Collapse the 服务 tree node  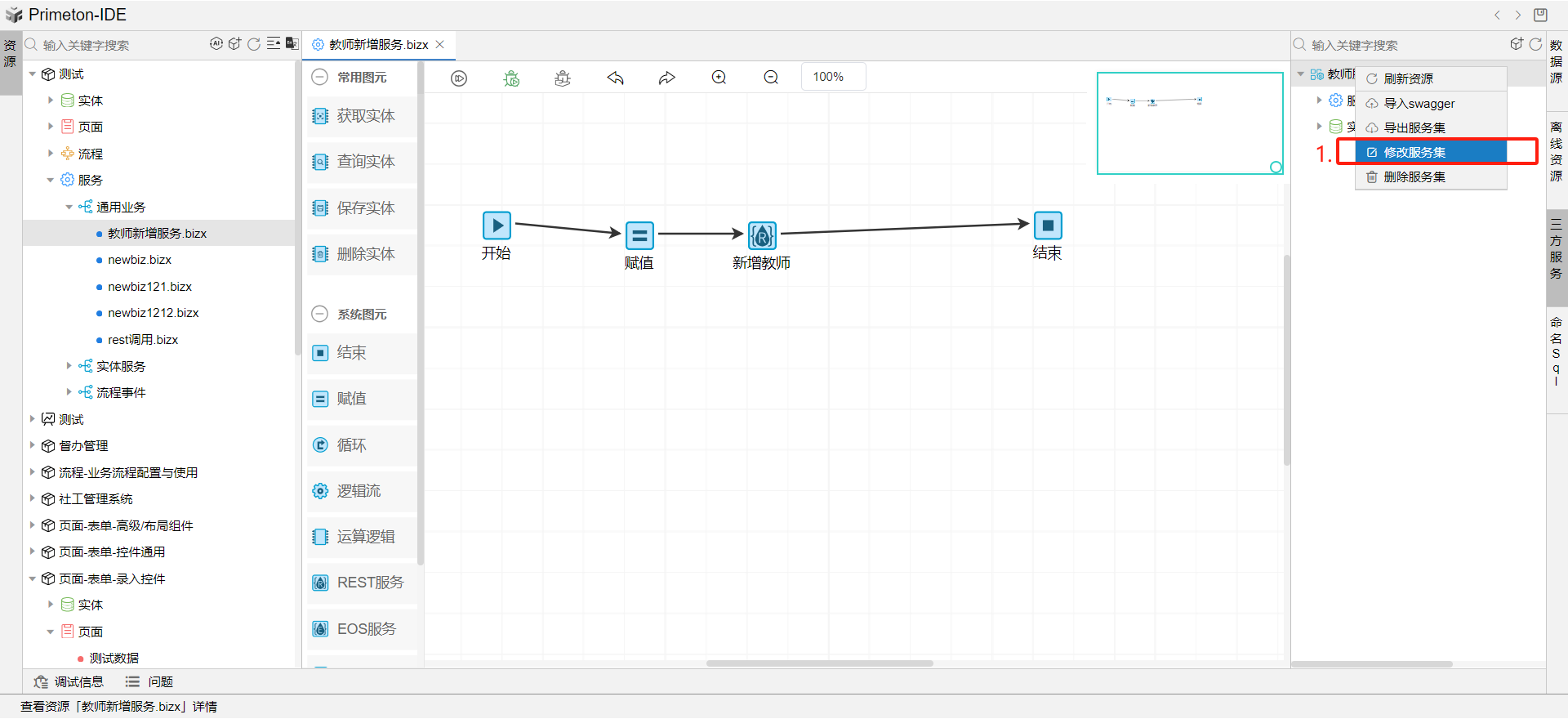(x=51, y=181)
